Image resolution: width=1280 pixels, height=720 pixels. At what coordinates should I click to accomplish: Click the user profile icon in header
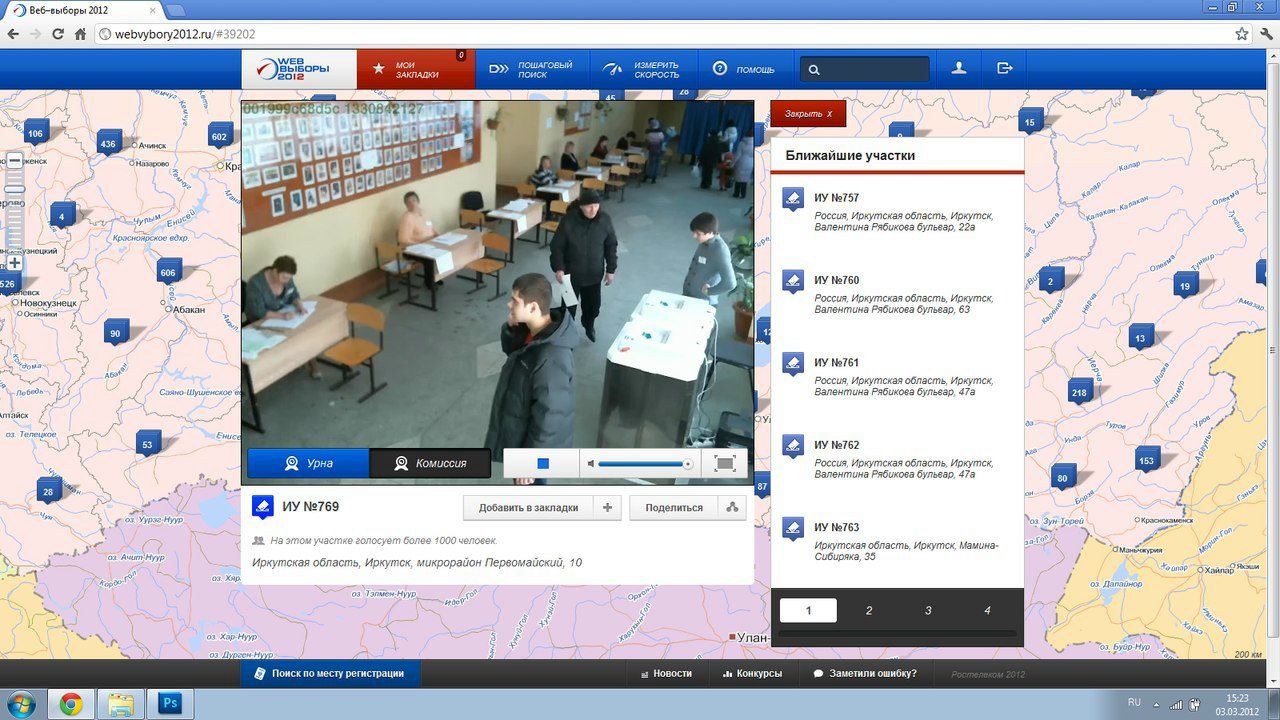[x=958, y=69]
